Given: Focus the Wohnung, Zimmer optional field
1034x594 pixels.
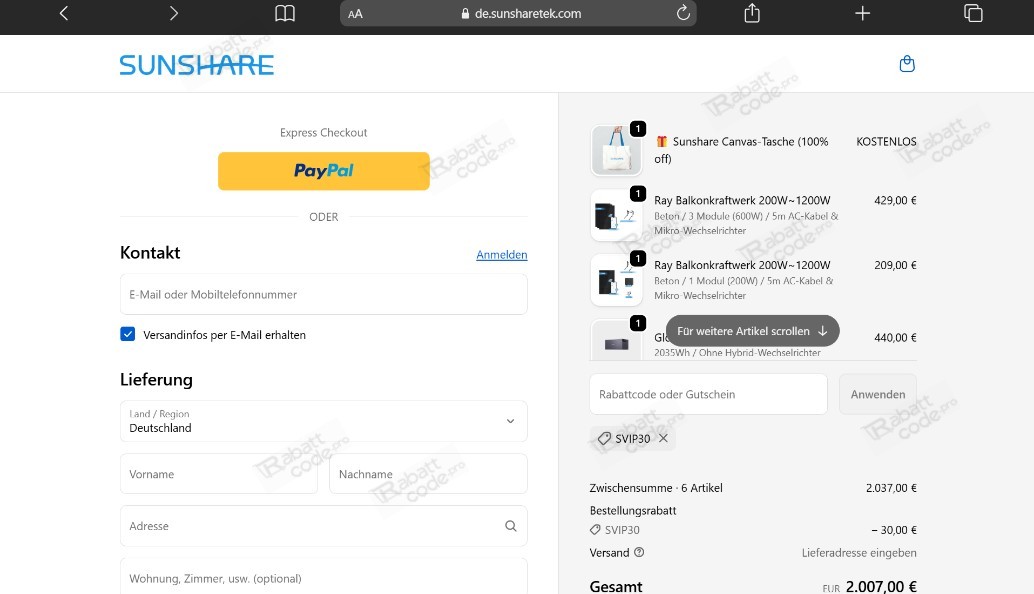Looking at the screenshot, I should (x=324, y=577).
